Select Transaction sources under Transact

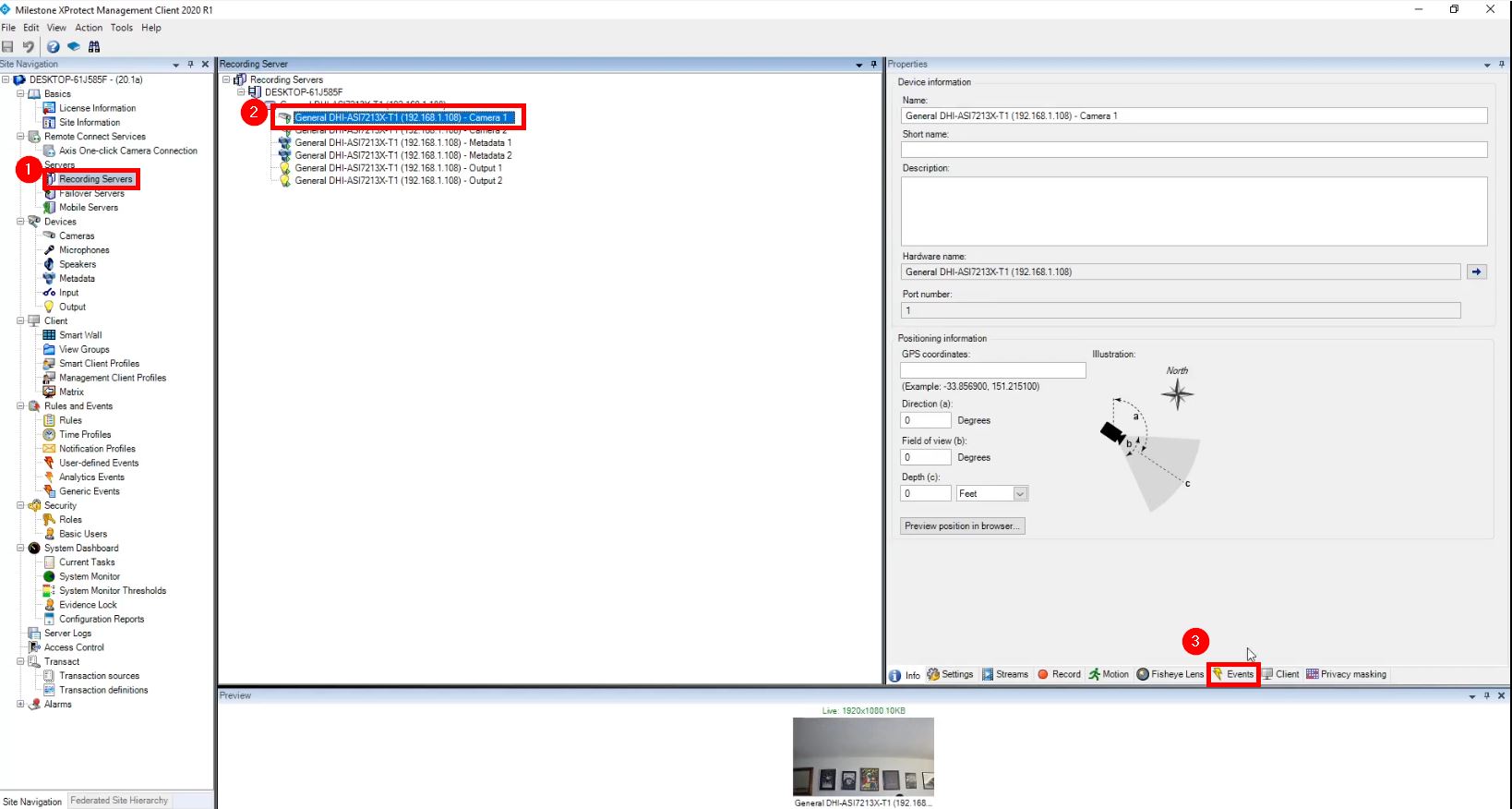[99, 676]
